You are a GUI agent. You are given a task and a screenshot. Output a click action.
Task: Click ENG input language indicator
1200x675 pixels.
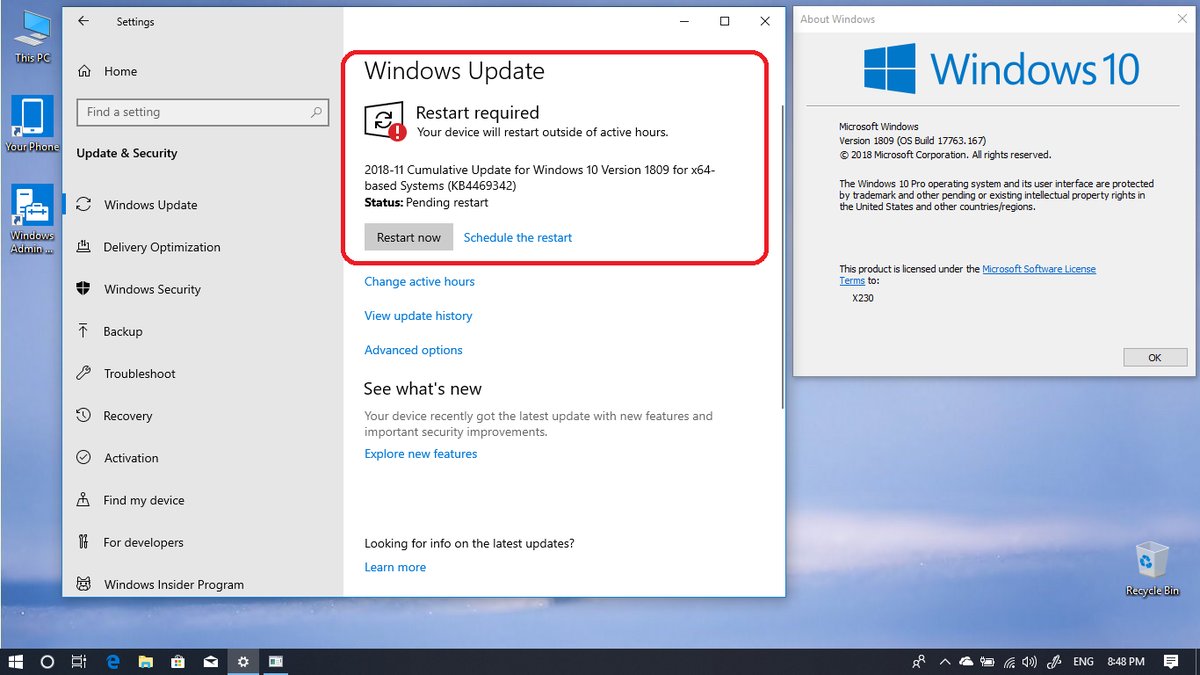coord(1084,661)
